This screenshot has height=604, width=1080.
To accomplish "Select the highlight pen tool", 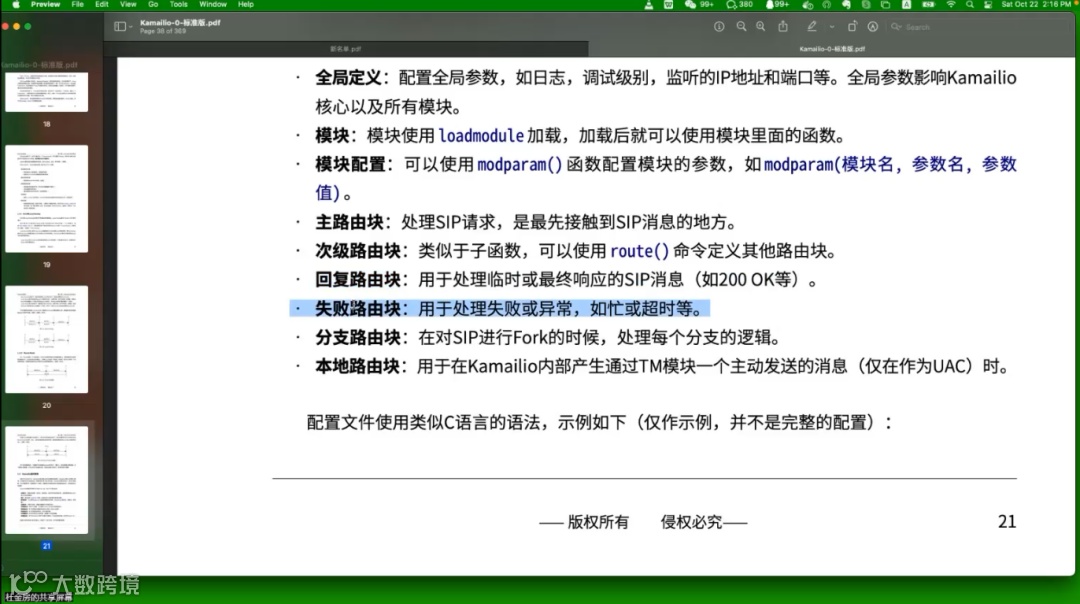I will tap(812, 27).
